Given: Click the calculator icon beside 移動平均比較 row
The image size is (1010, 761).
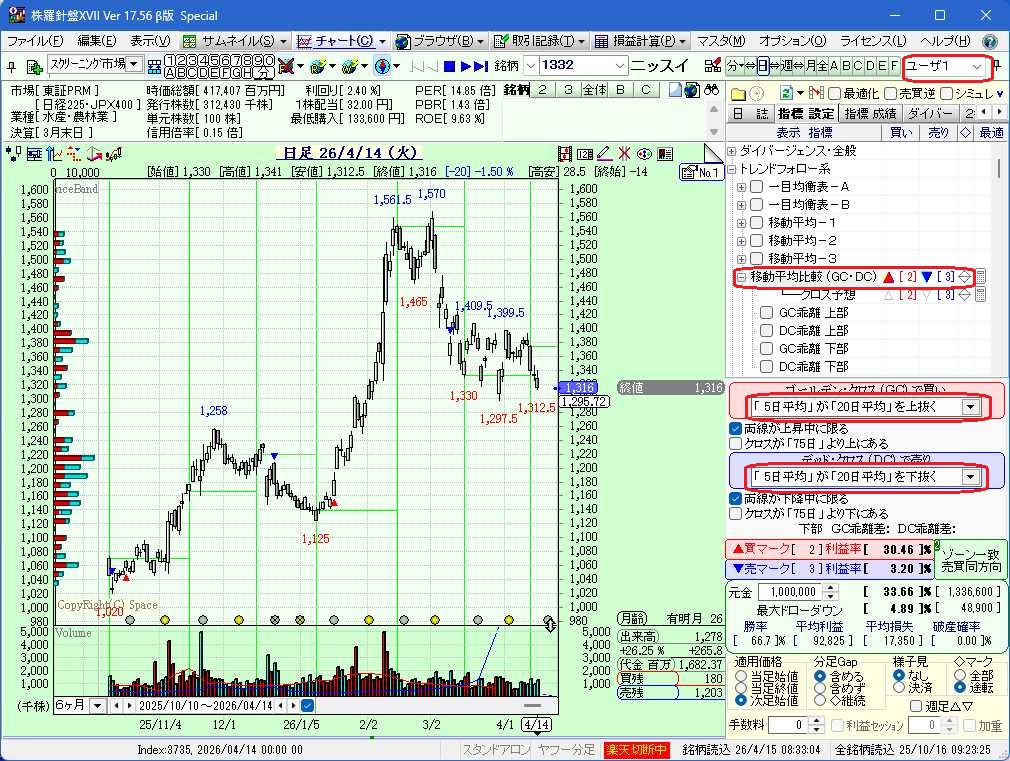Looking at the screenshot, I should [981, 277].
